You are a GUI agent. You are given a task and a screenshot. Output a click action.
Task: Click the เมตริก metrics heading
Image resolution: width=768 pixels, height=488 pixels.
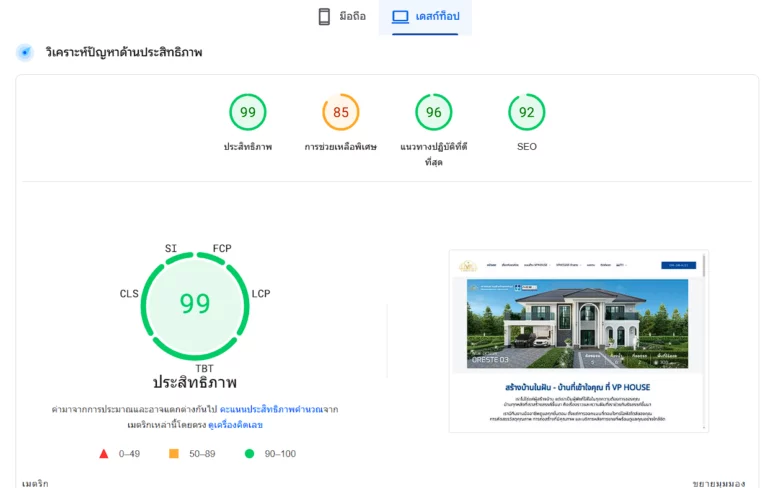35,484
